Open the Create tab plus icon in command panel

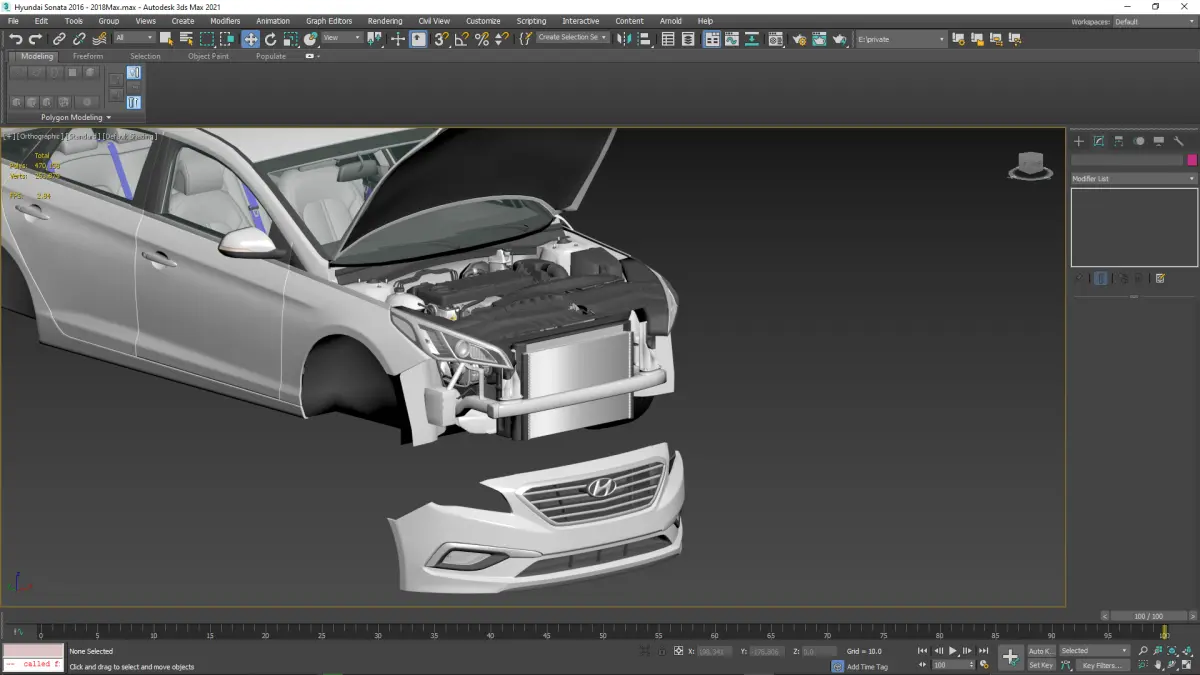pos(1079,141)
